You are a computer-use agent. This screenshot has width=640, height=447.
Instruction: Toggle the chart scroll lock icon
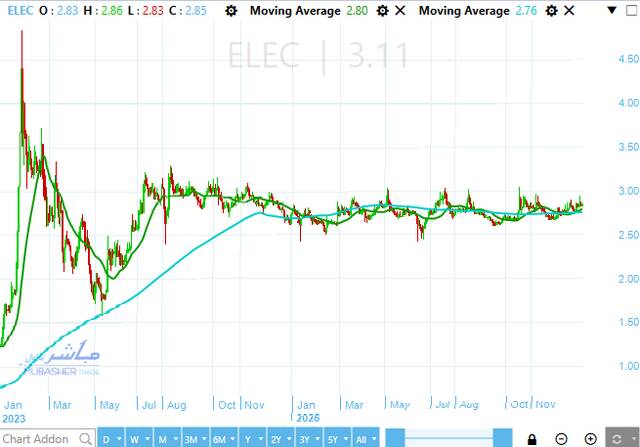(x=533, y=438)
